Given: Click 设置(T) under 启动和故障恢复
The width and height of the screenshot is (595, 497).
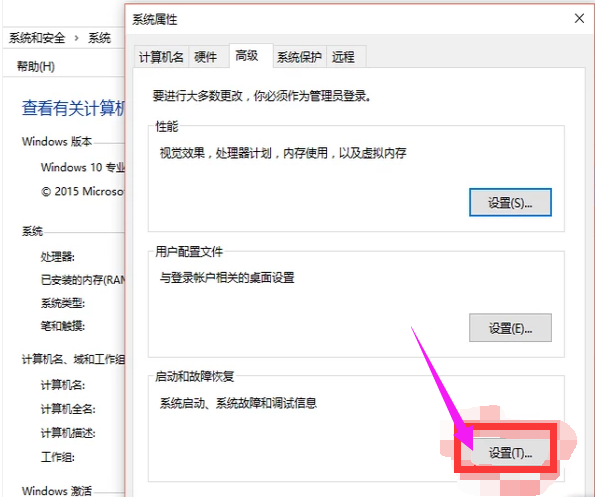Looking at the screenshot, I should (x=510, y=453).
